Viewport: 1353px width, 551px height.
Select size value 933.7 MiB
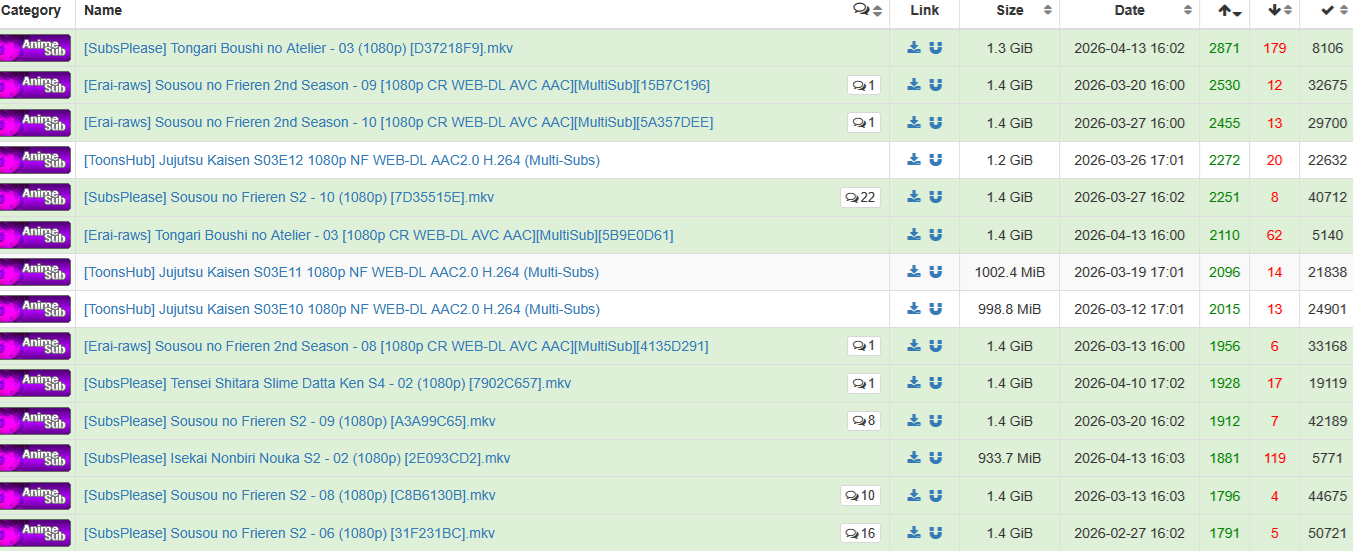pyautogui.click(x=1010, y=458)
